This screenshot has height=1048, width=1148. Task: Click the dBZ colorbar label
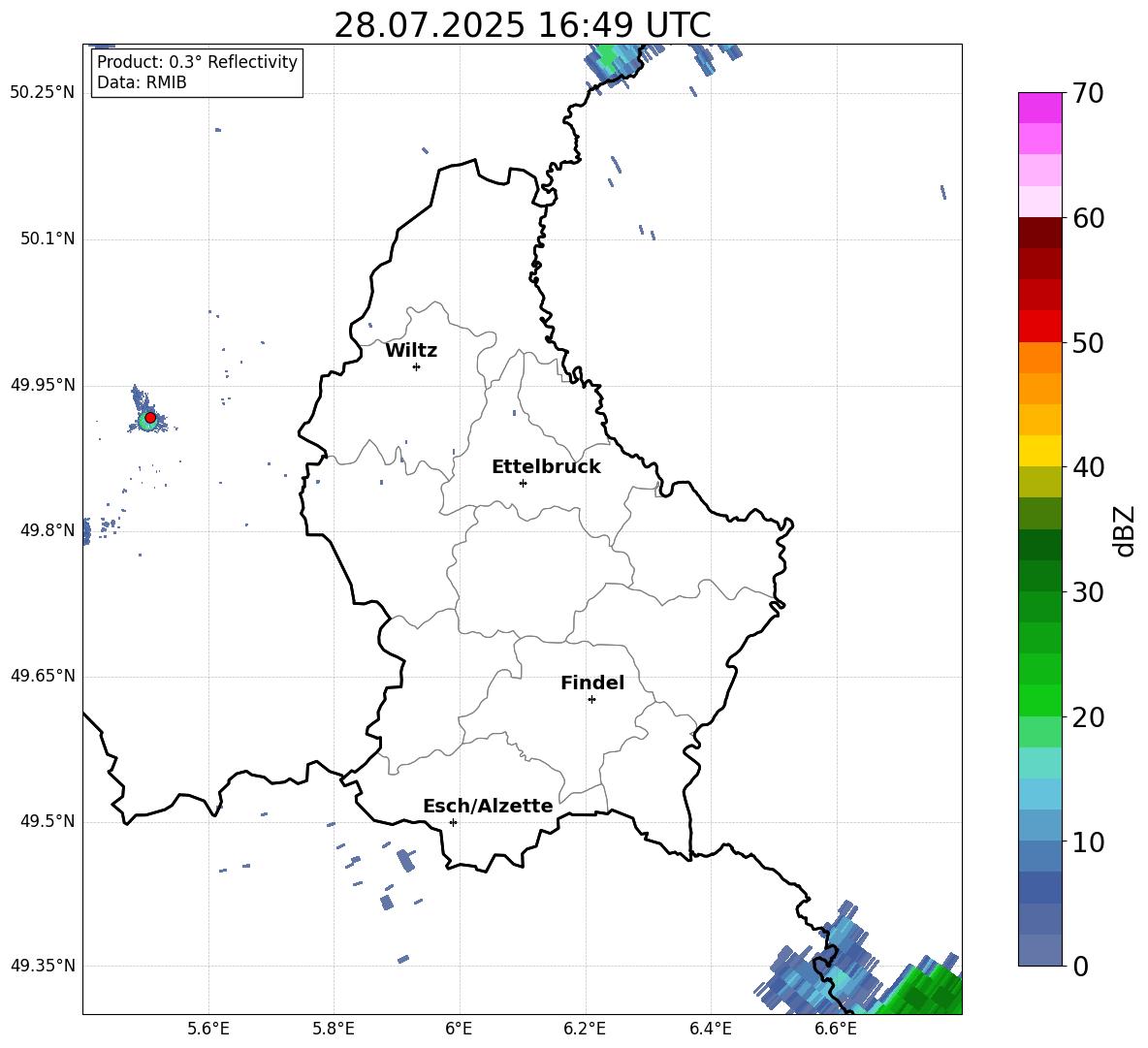pyautogui.click(x=1126, y=530)
